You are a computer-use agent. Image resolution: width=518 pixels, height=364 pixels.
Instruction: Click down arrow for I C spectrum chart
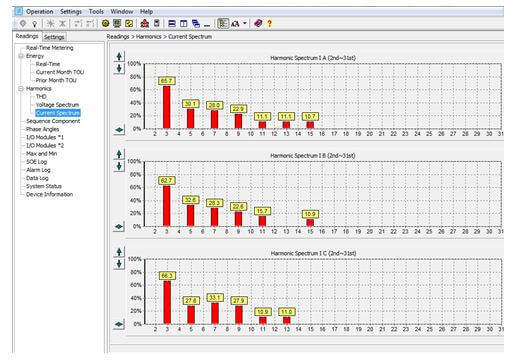(119, 264)
